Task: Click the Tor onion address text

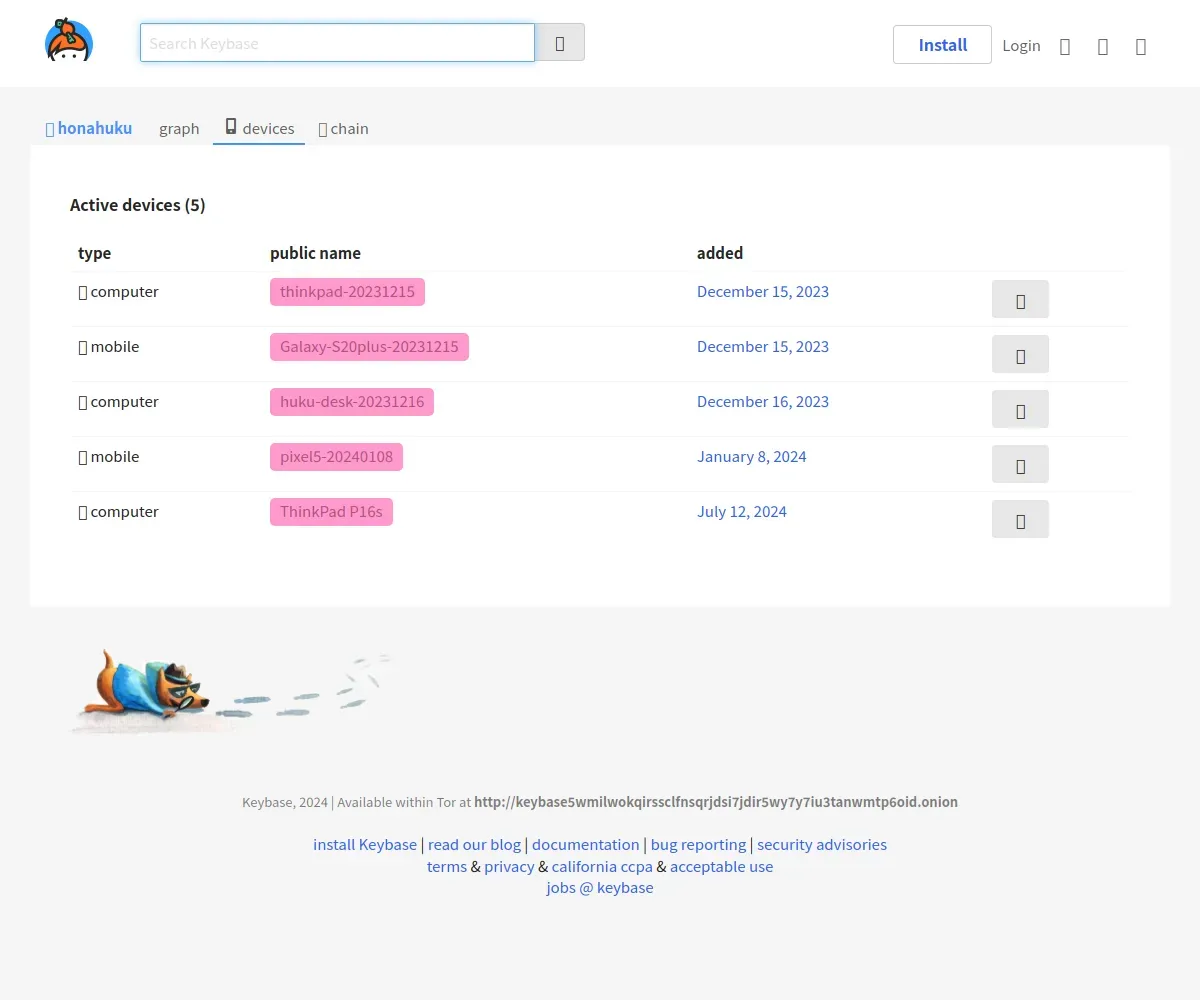Action: click(716, 802)
